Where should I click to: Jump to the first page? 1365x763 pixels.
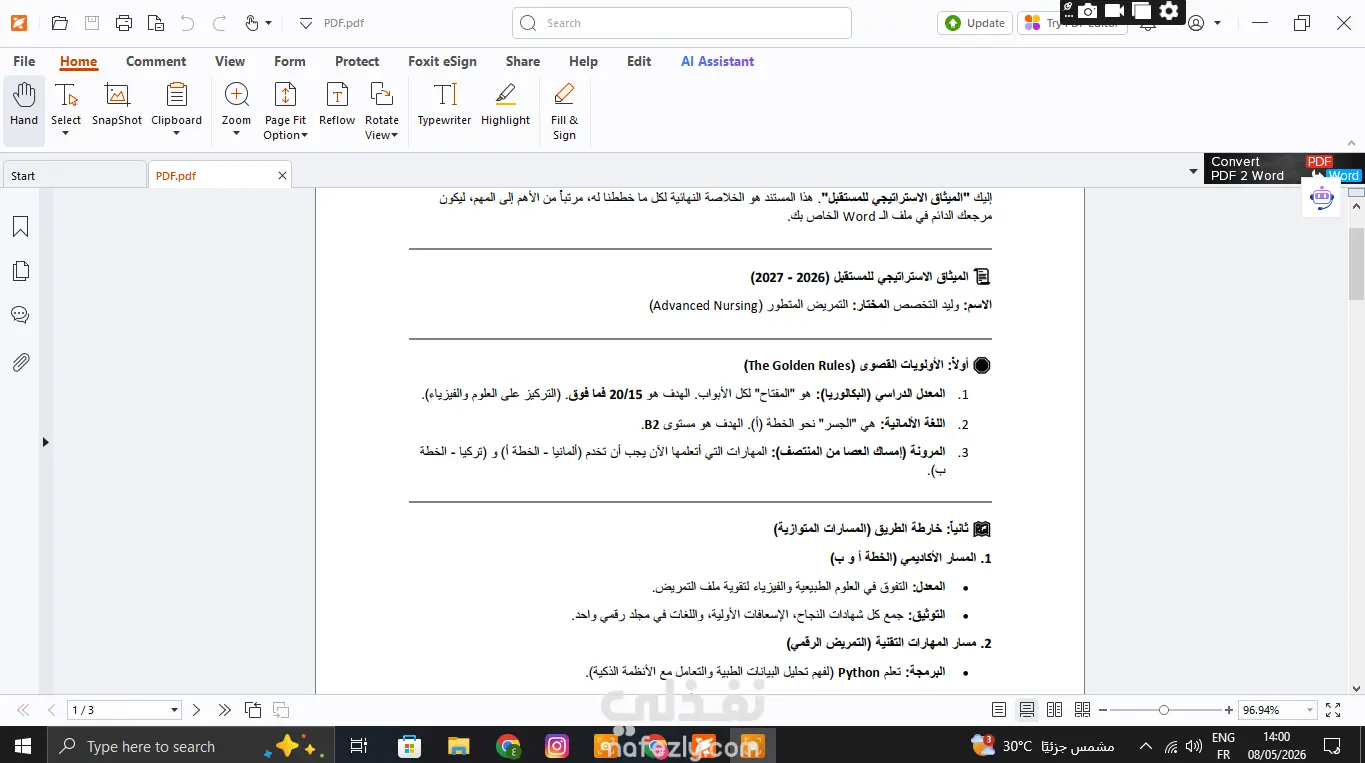pos(23,710)
